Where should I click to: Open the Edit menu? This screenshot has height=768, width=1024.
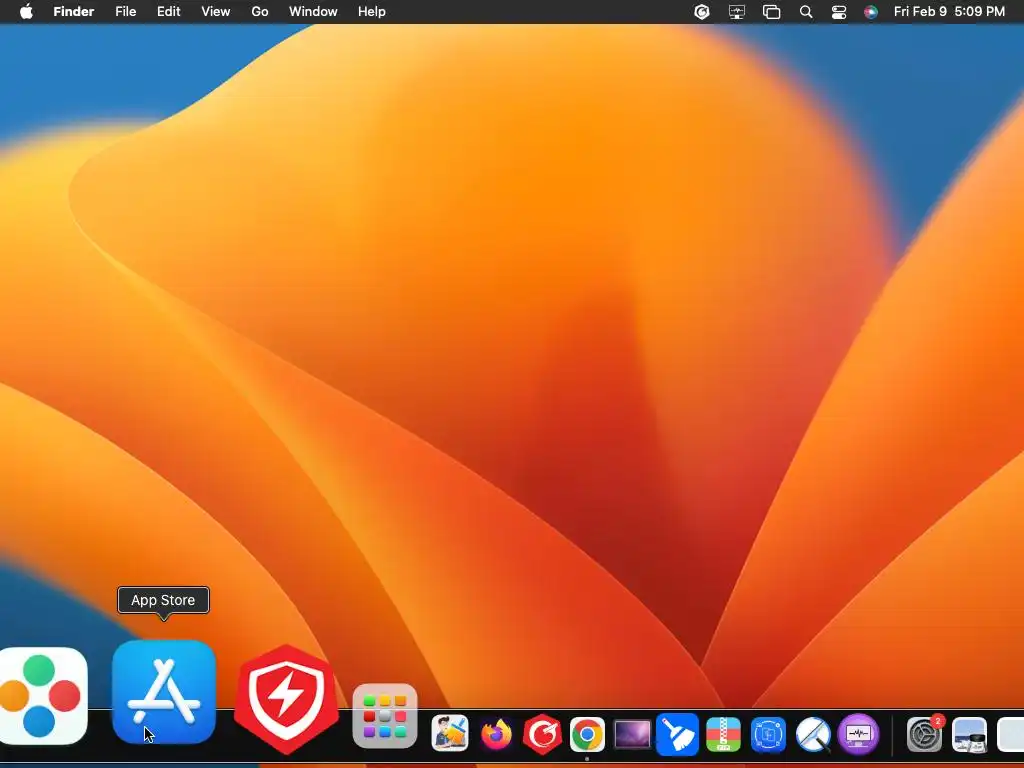click(x=168, y=12)
